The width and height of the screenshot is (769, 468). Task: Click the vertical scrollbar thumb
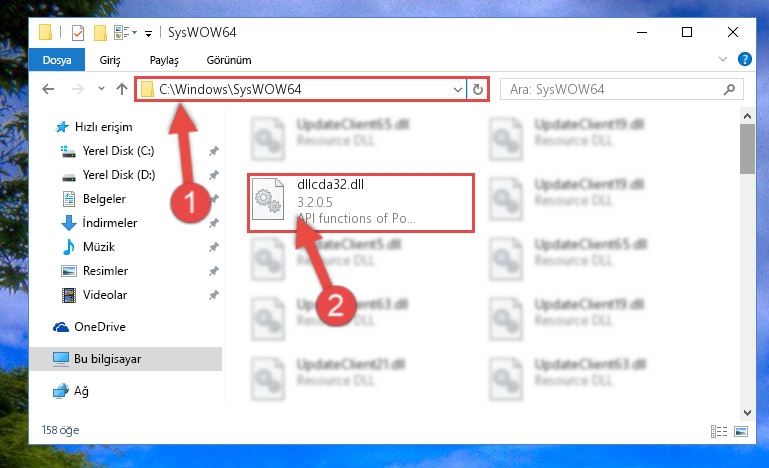point(747,149)
